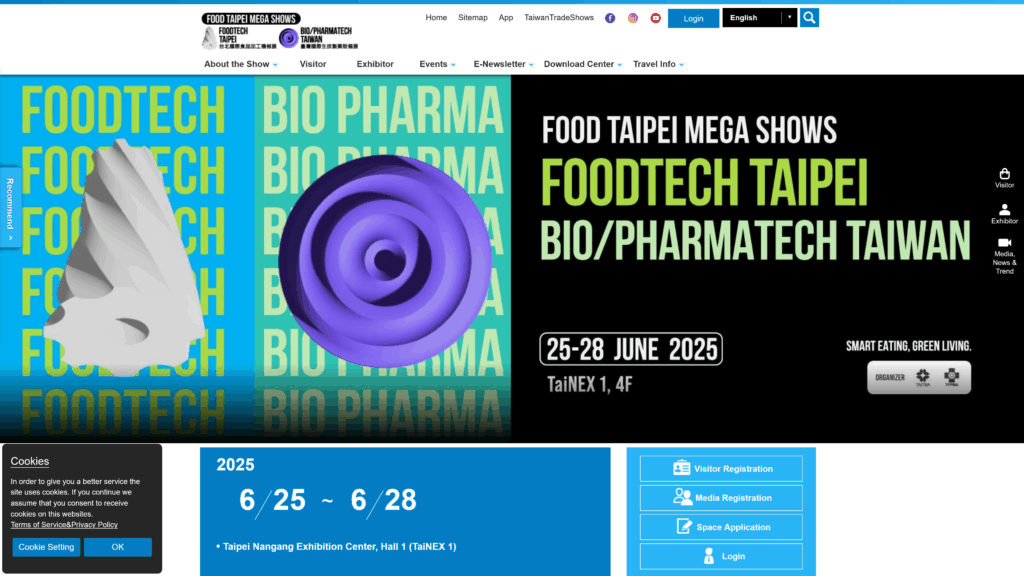Click the 25-28 JUNE 2025 date badge
This screenshot has height=576, width=1024.
pyautogui.click(x=631, y=349)
